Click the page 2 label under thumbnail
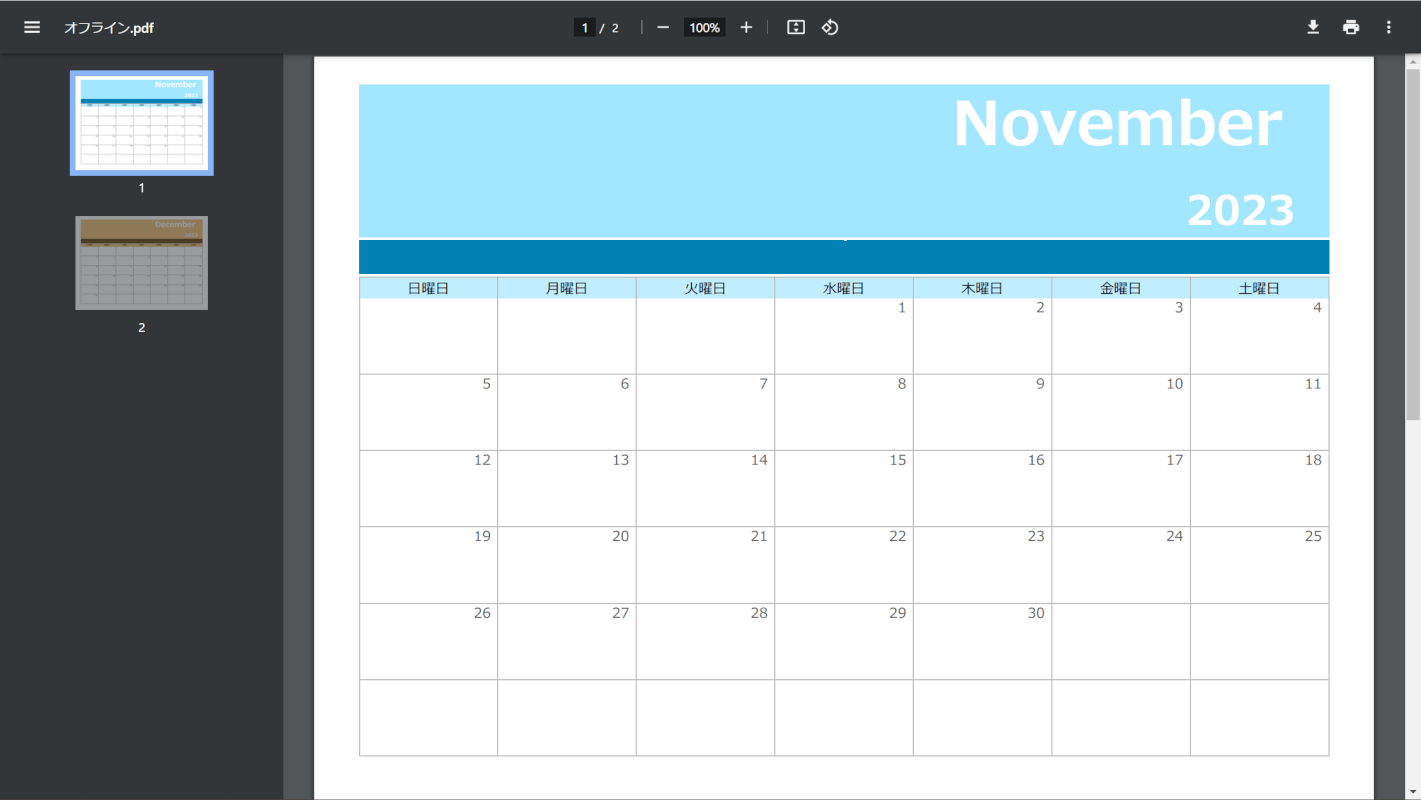 point(142,328)
